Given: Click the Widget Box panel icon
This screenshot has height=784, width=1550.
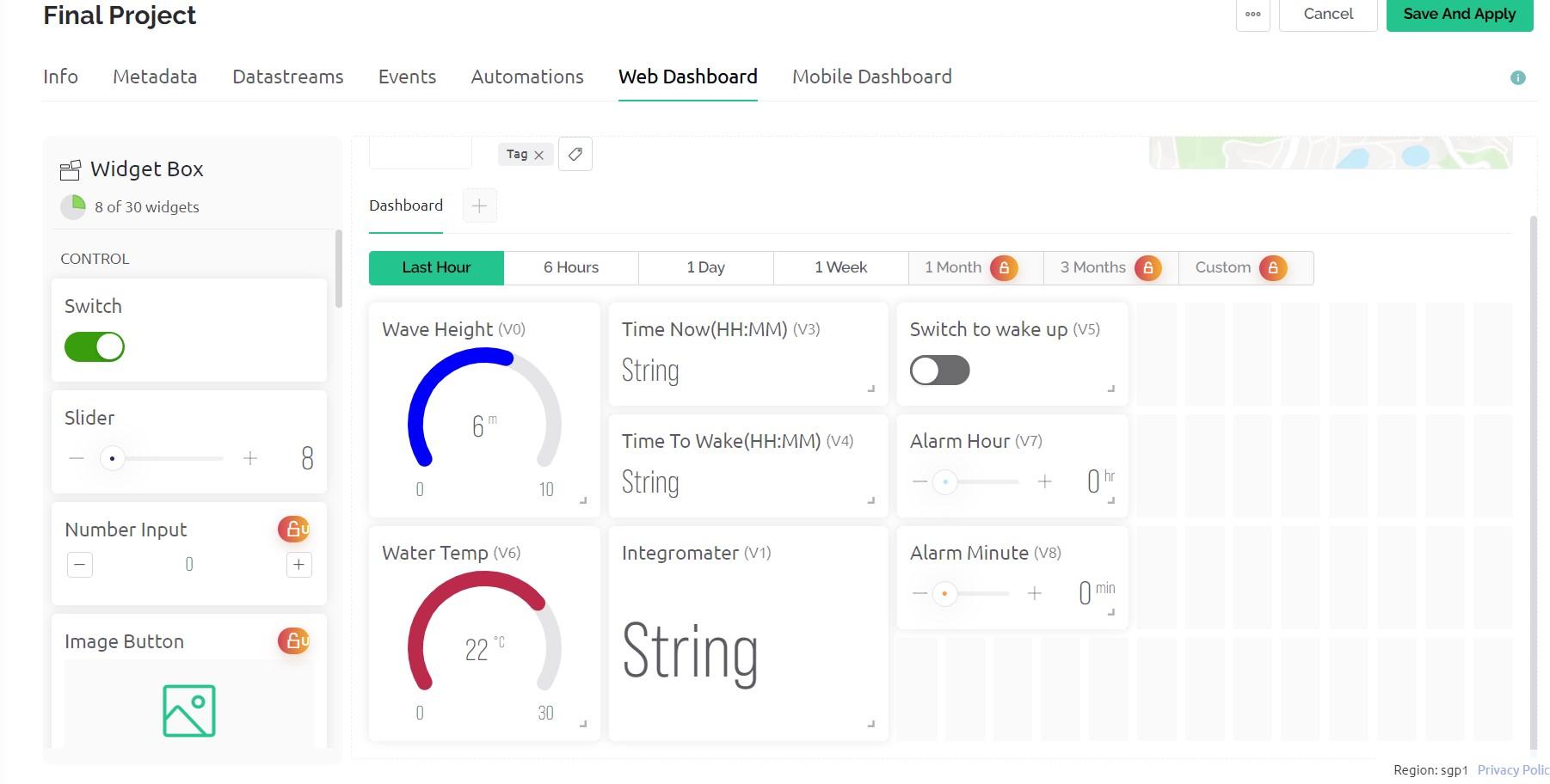Looking at the screenshot, I should pyautogui.click(x=71, y=168).
